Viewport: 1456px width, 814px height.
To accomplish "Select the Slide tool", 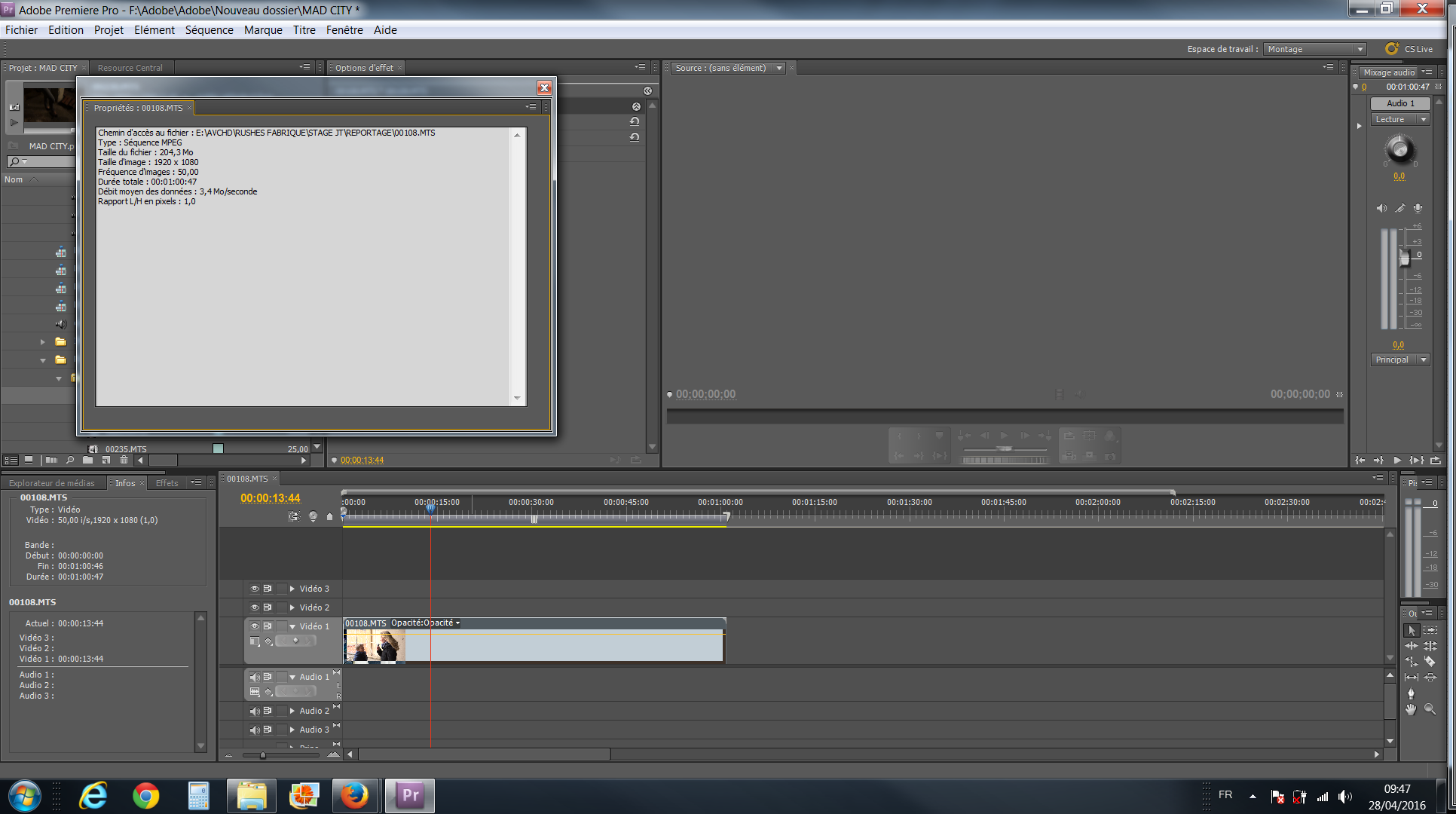I will click(1430, 678).
